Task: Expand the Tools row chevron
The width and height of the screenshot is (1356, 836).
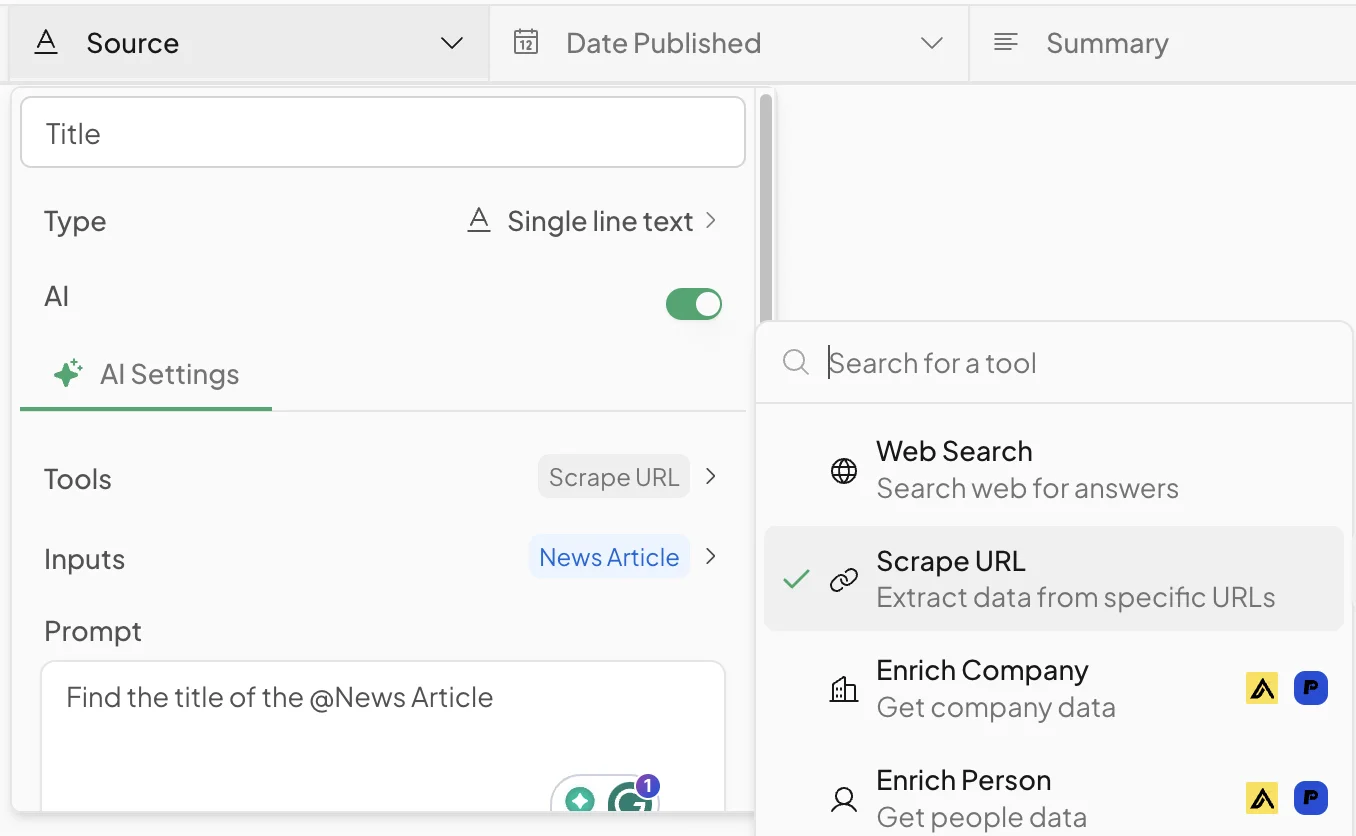Action: click(711, 476)
